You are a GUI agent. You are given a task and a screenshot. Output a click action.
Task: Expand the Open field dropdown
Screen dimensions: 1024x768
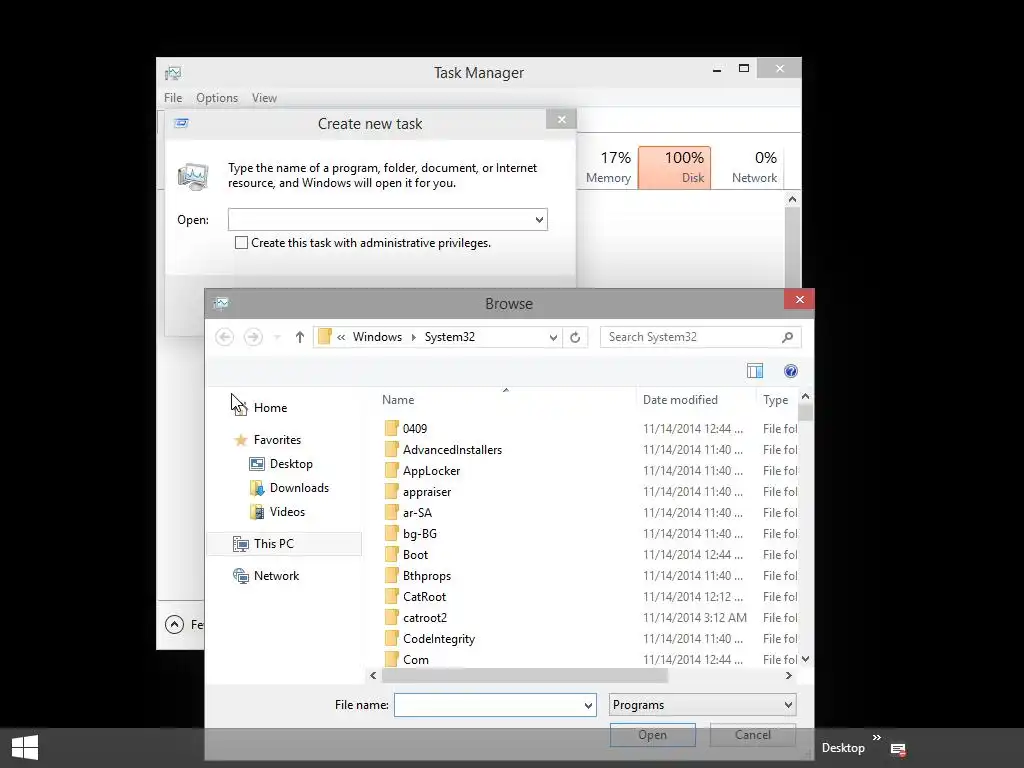point(539,220)
